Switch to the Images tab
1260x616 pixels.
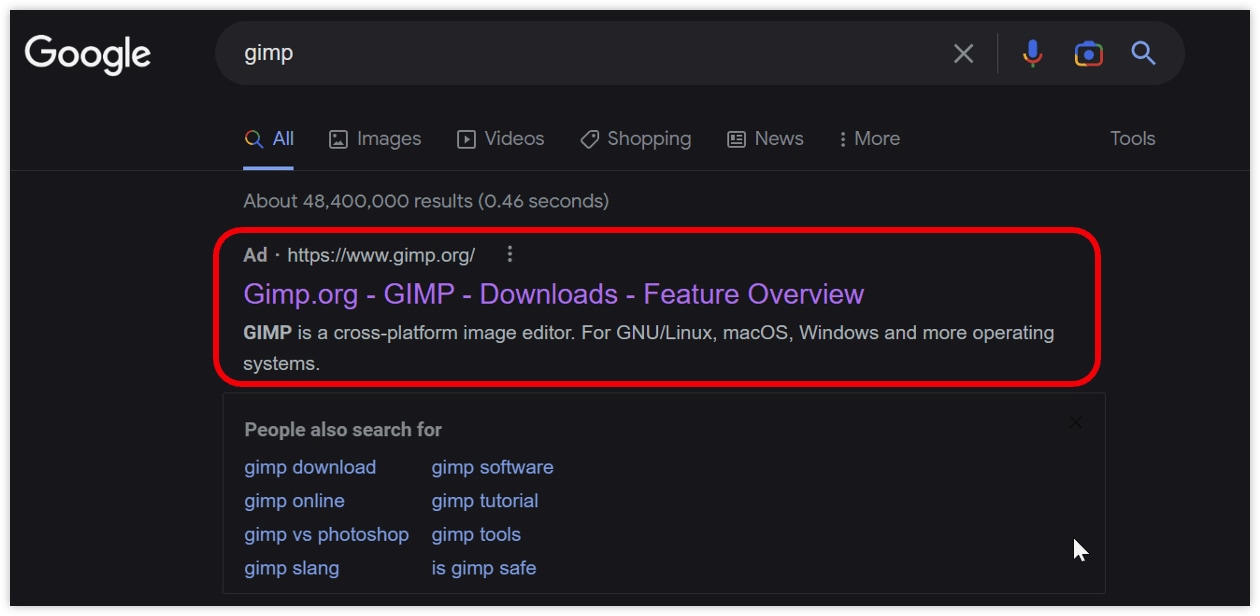[x=375, y=139]
